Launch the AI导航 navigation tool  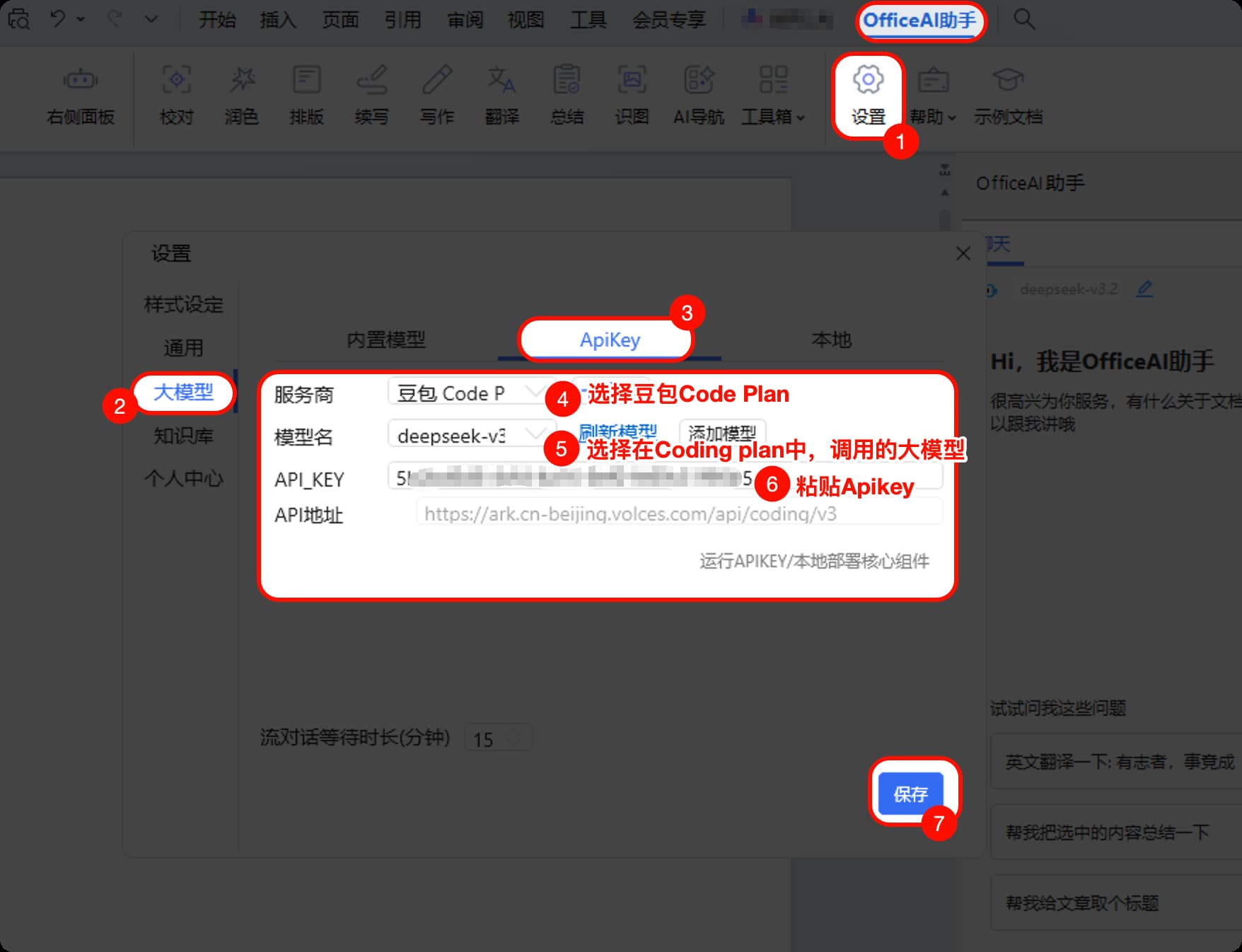[698, 95]
